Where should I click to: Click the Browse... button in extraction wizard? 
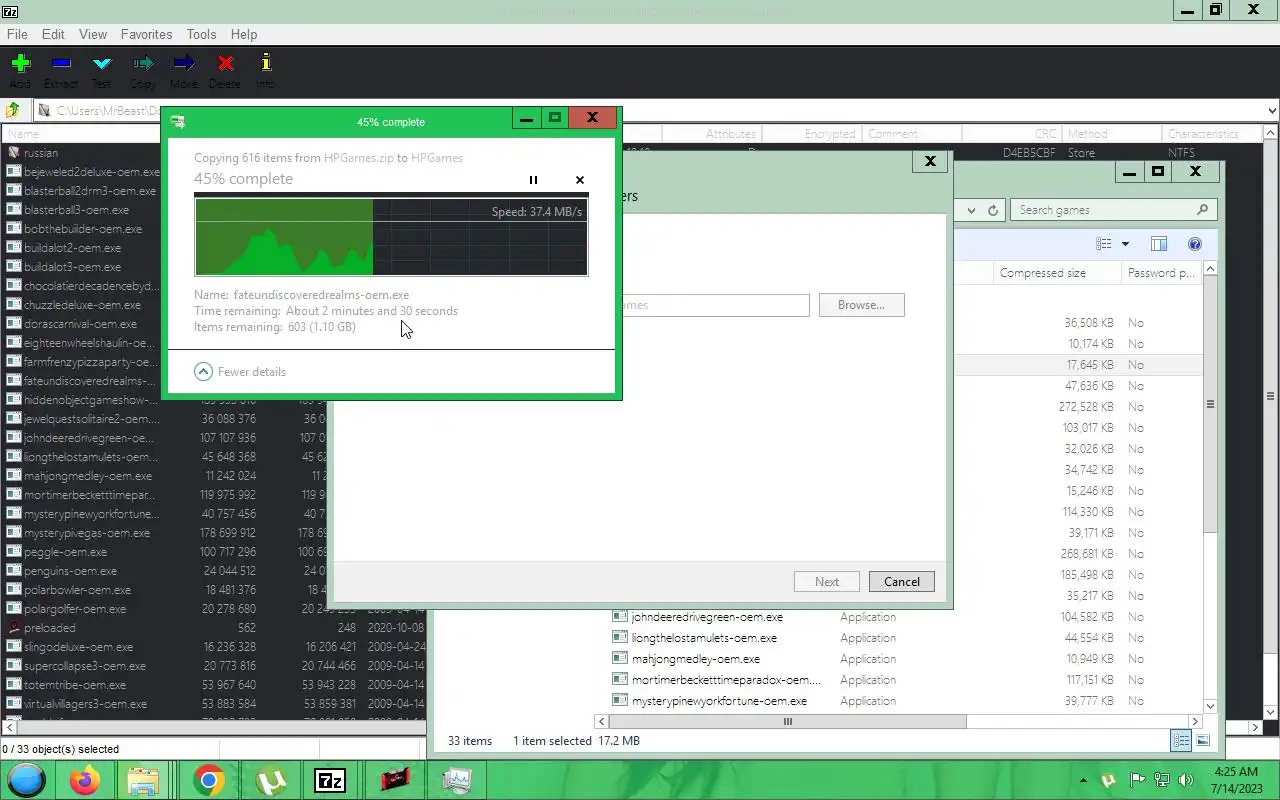pyautogui.click(x=861, y=305)
